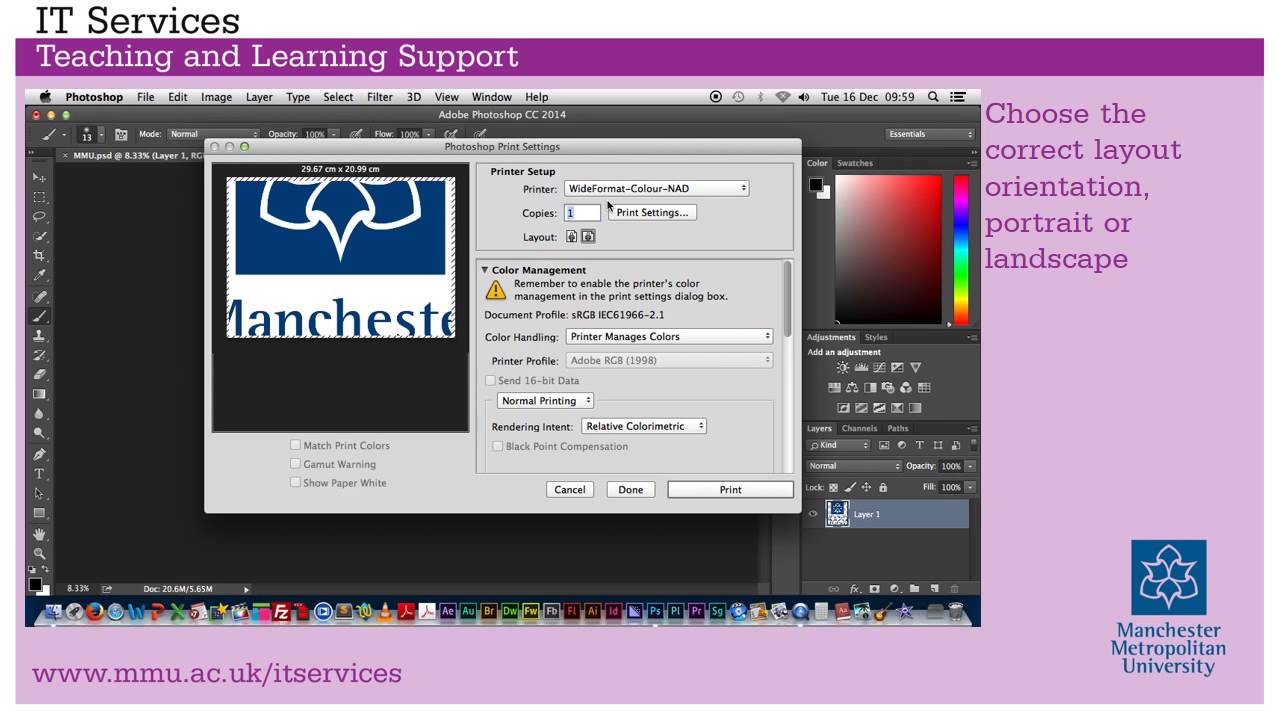This screenshot has height=720, width=1280.
Task: Open the Color Handling dropdown
Action: pyautogui.click(x=669, y=337)
